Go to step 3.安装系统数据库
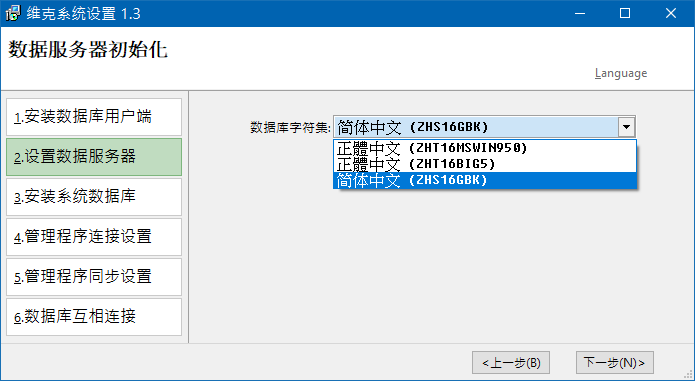This screenshot has width=695, height=381. tap(94, 197)
